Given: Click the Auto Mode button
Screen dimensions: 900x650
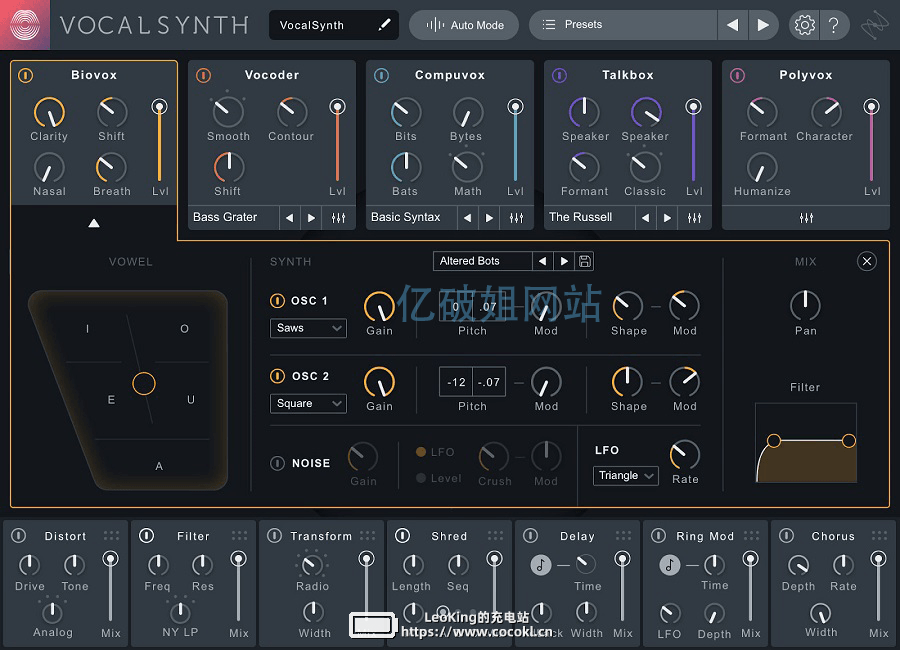Looking at the screenshot, I should (464, 25).
